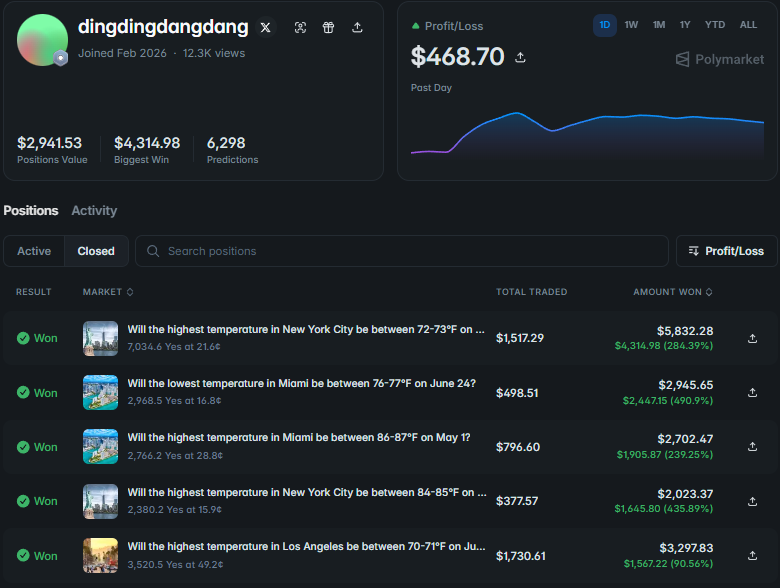The image size is (780, 588).
Task: Open Miami lowest temperature 76-77°F market
Action: [301, 384]
